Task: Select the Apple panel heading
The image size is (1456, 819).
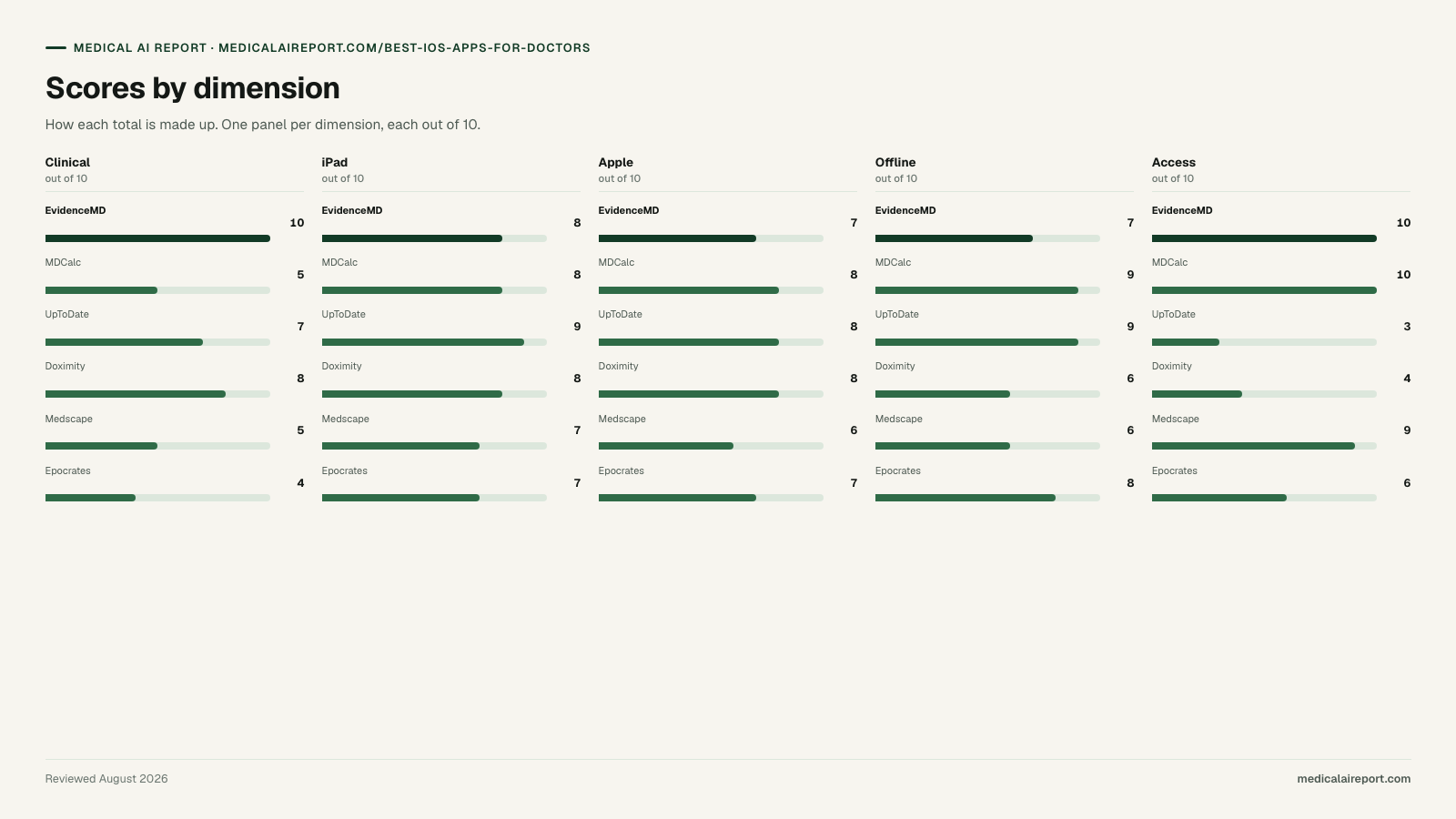Action: (616, 162)
